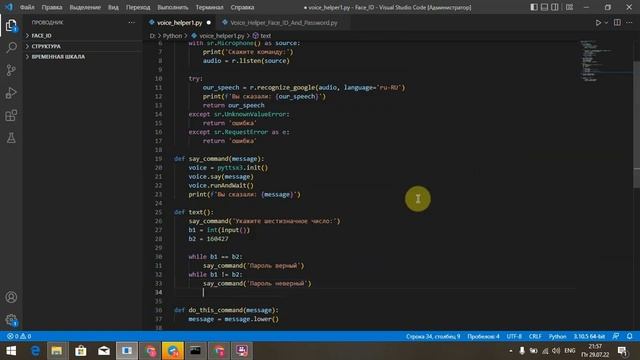This screenshot has width=640, height=360.
Task: Select the Python language mode
Action: [557, 336]
